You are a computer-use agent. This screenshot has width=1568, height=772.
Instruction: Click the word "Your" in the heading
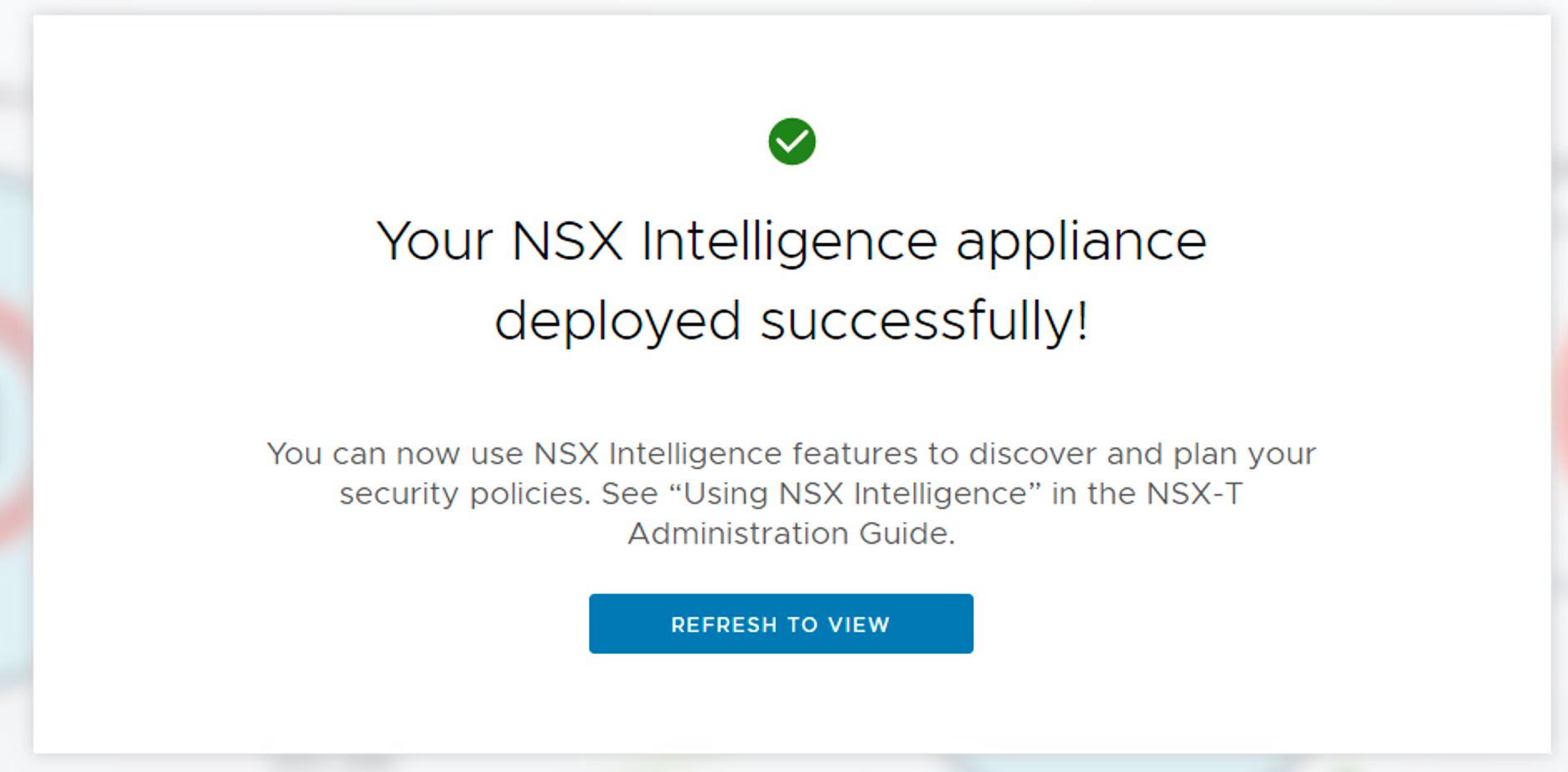pos(434,242)
